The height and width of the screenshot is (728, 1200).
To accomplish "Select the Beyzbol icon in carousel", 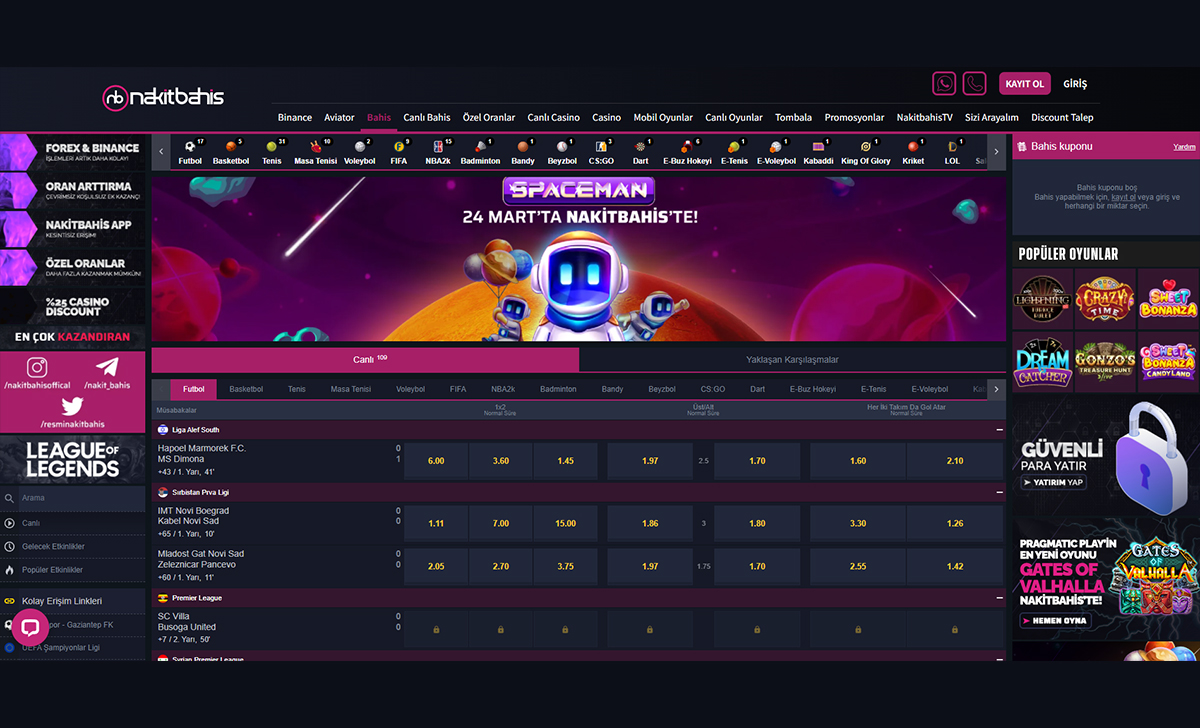I will pos(562,152).
